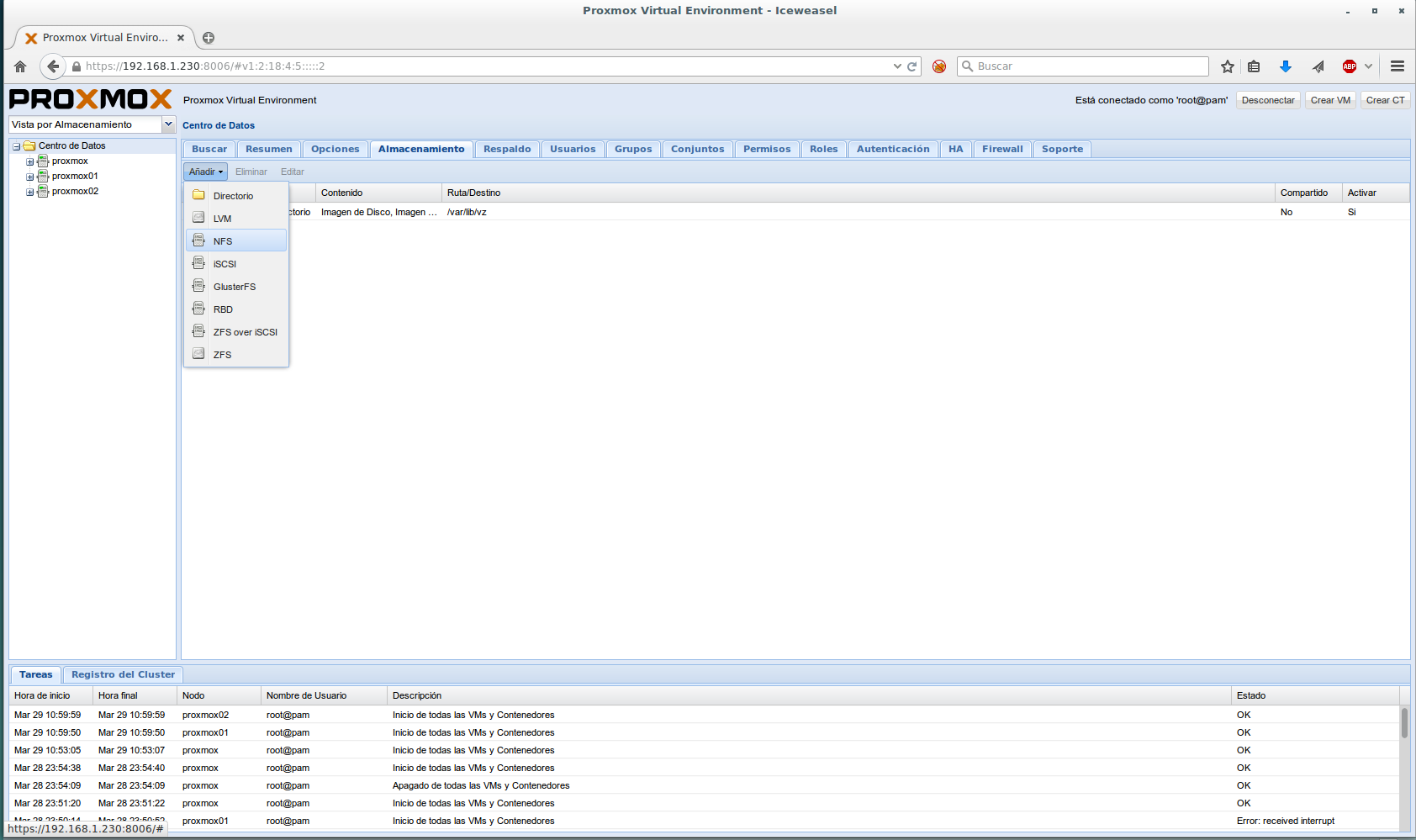Viewport: 1416px width, 840px height.
Task: Click the Desconectar button
Action: tap(1267, 100)
